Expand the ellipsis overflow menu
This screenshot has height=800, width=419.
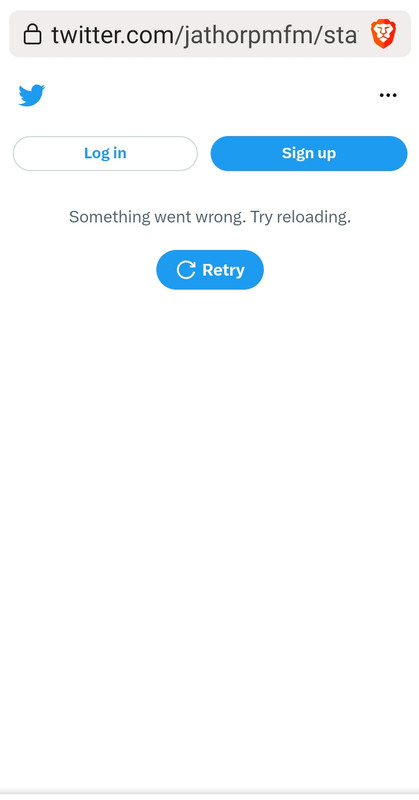coord(388,95)
